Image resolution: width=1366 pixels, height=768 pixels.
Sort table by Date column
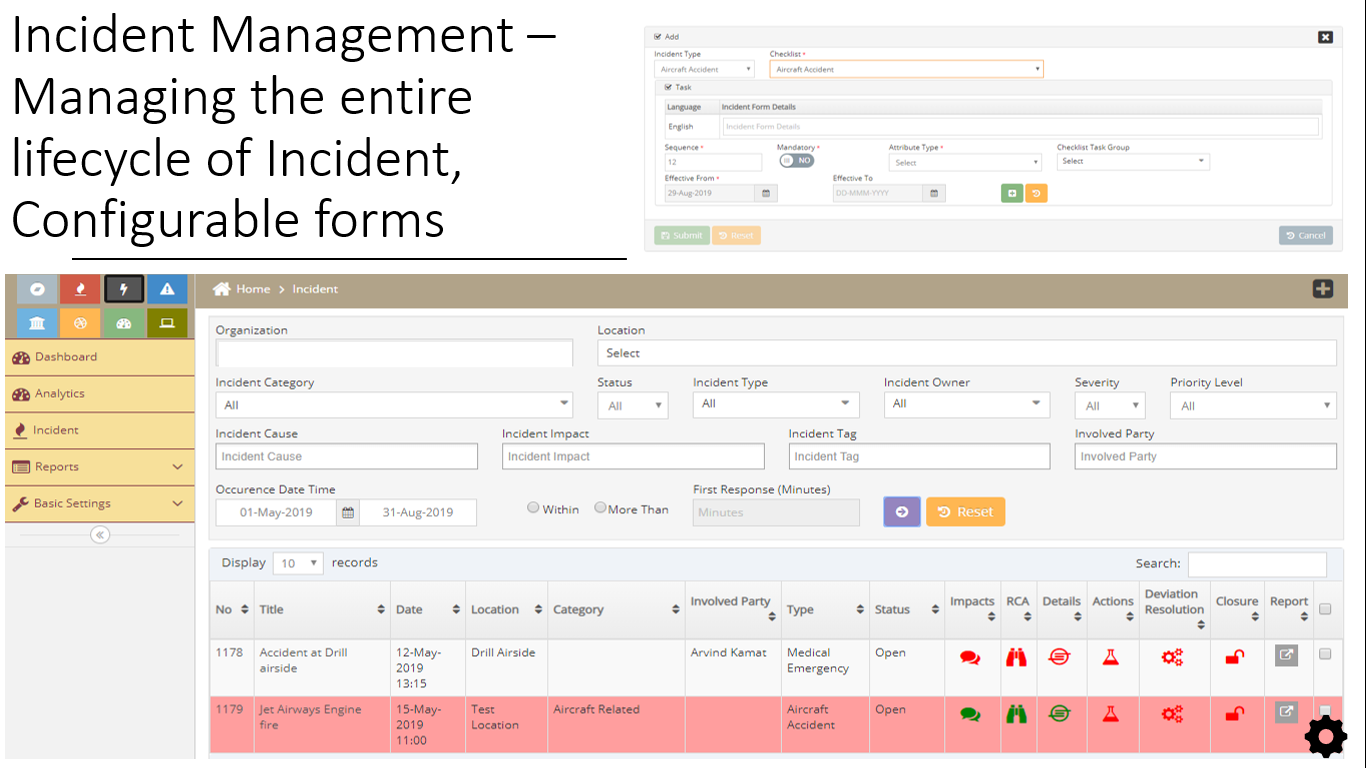click(428, 609)
